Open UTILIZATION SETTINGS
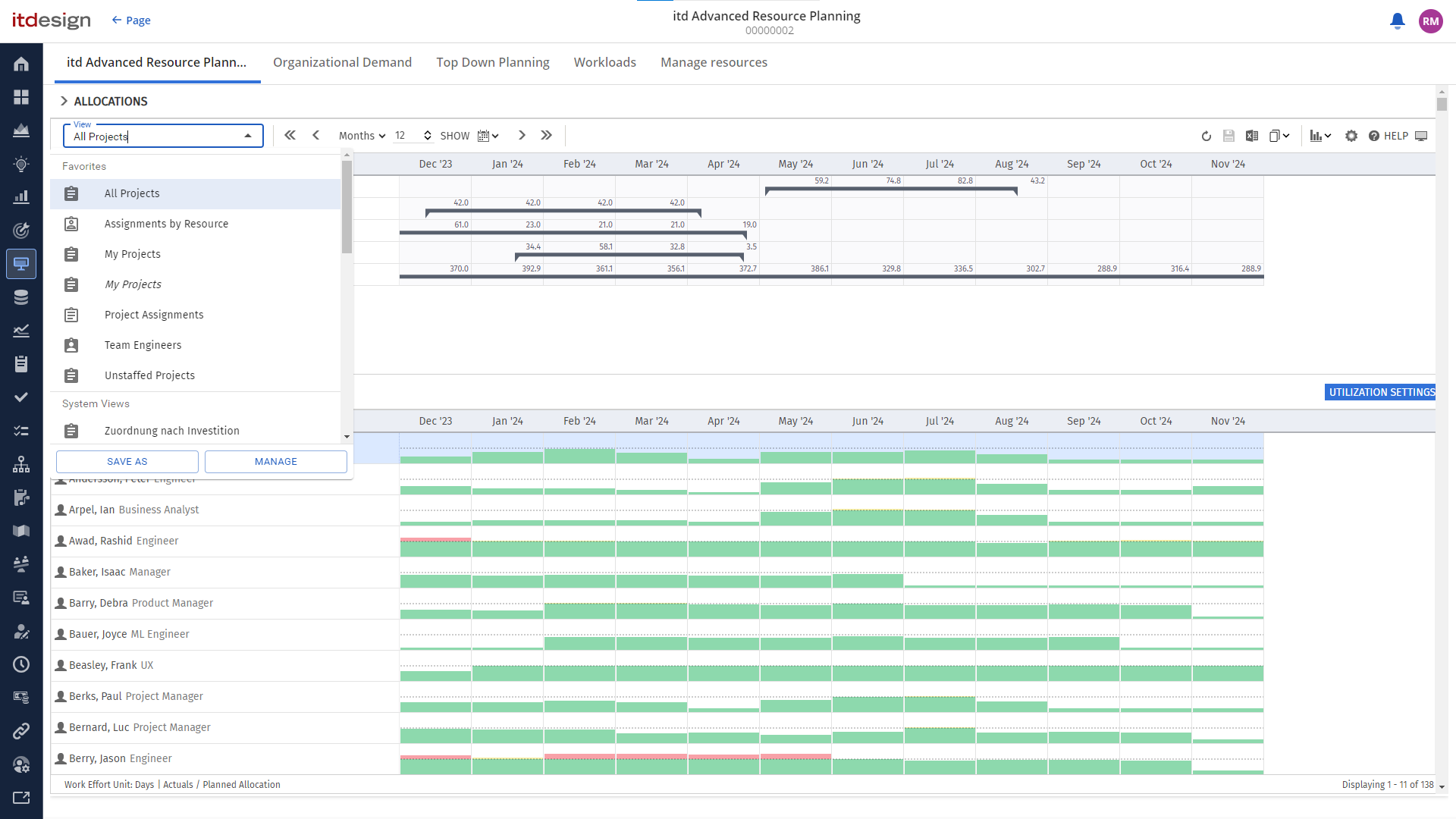Image resolution: width=1456 pixels, height=819 pixels. 1382,392
